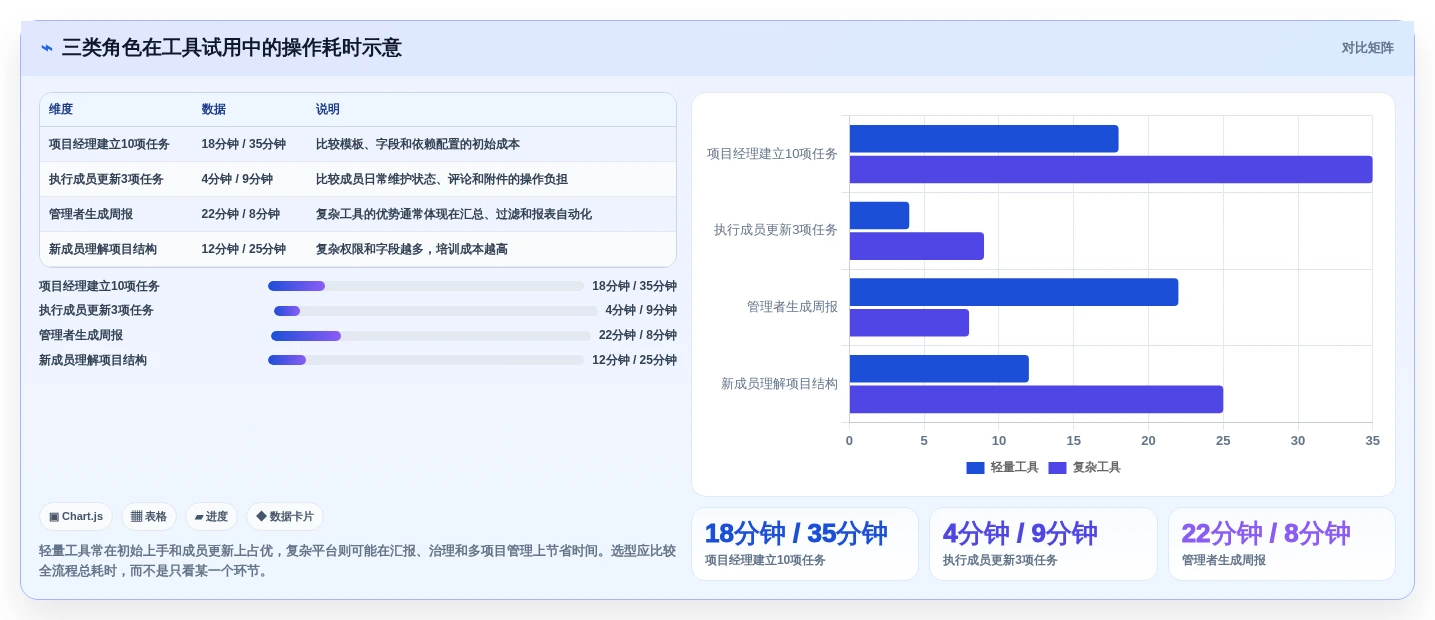
Task: Click description 复杂权限和字段越多，培训成本越高
Action: pyautogui.click(x=412, y=249)
